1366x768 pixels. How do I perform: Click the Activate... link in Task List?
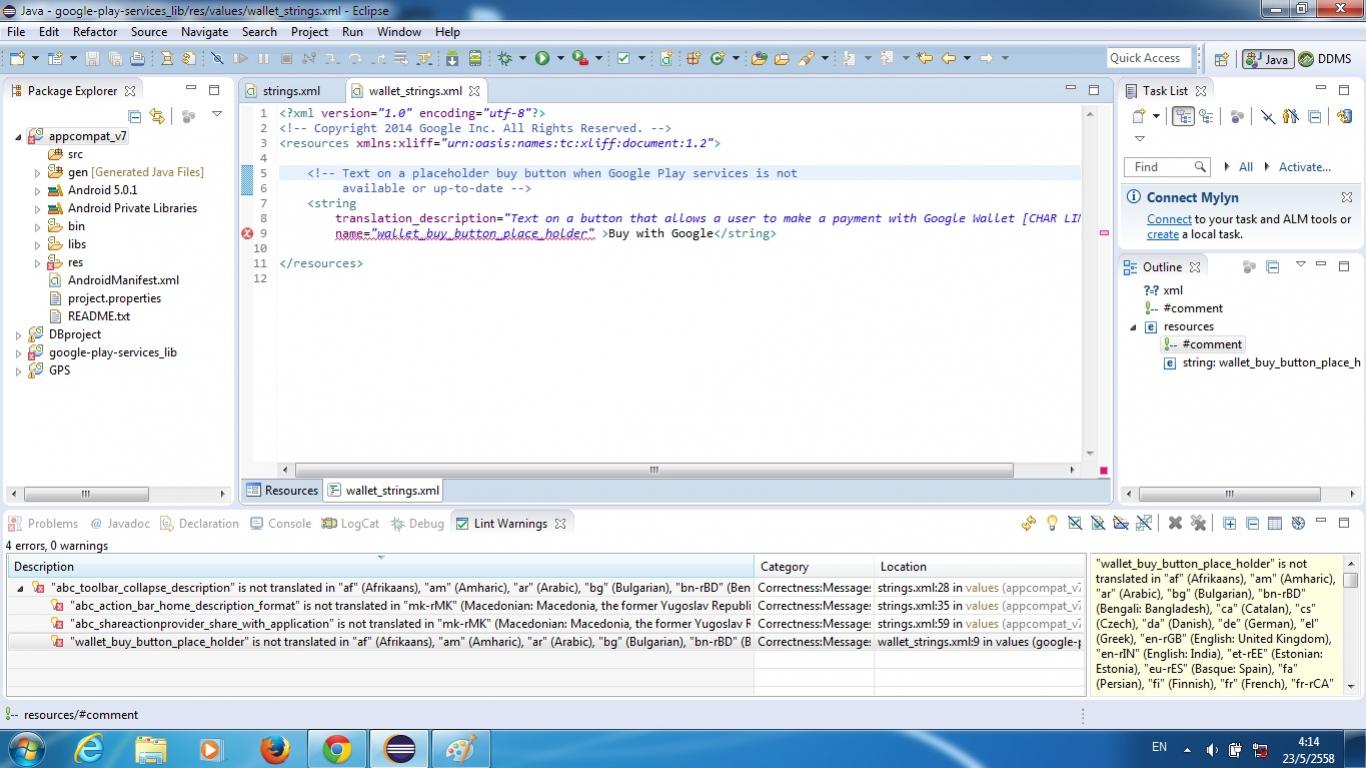(x=1305, y=167)
